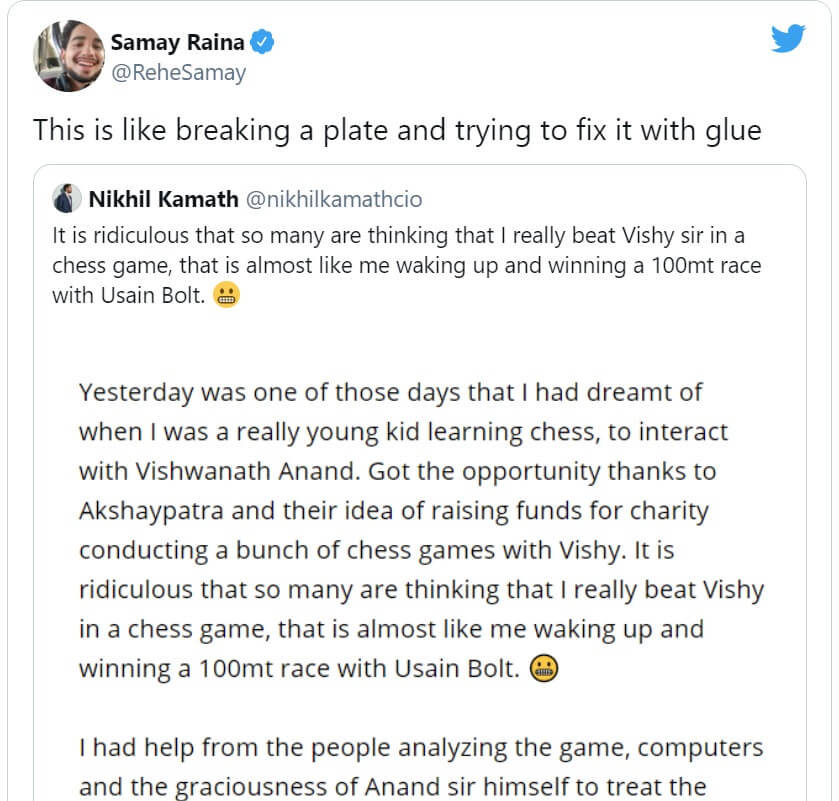Open the Nikhil Kamath name link
This screenshot has width=839, height=801.
[163, 199]
